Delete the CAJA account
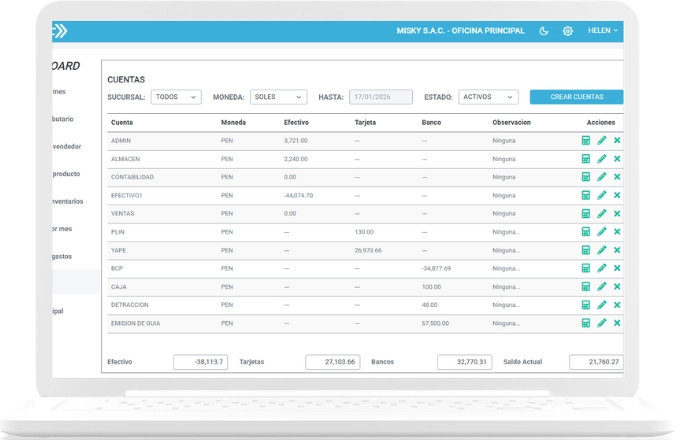The width and height of the screenshot is (675, 440). click(x=617, y=287)
